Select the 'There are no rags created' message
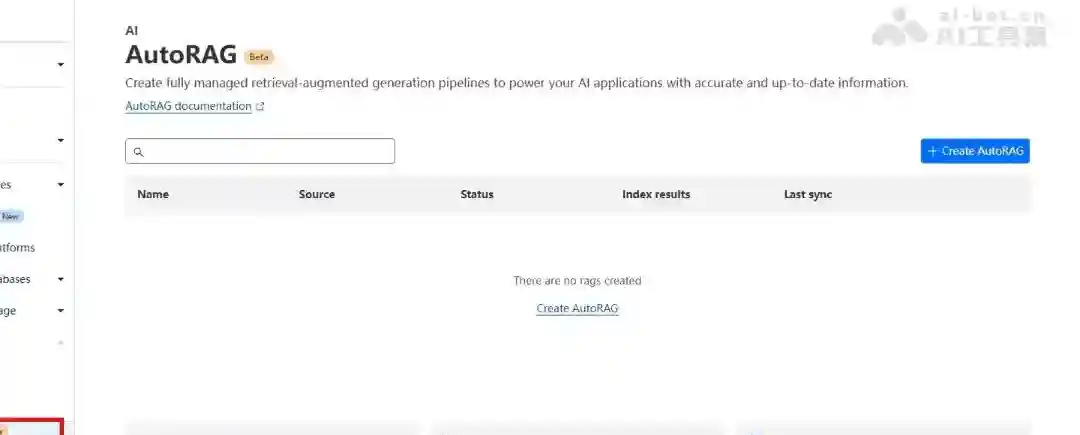 click(x=577, y=281)
